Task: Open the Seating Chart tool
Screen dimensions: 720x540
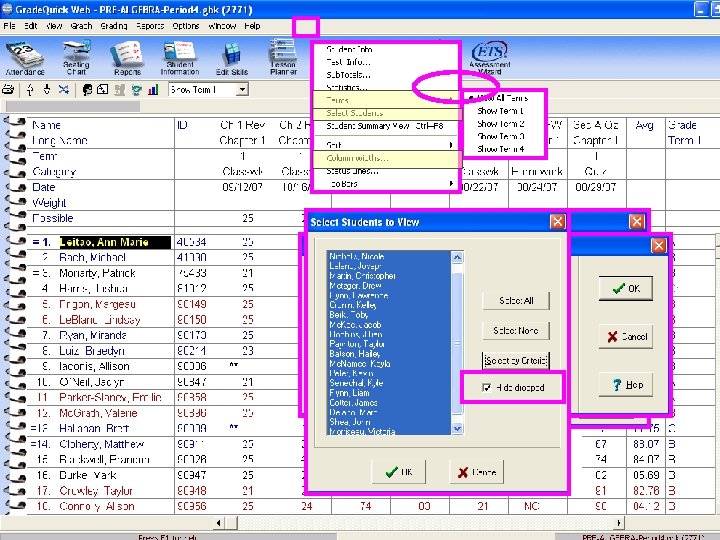Action: click(x=76, y=57)
